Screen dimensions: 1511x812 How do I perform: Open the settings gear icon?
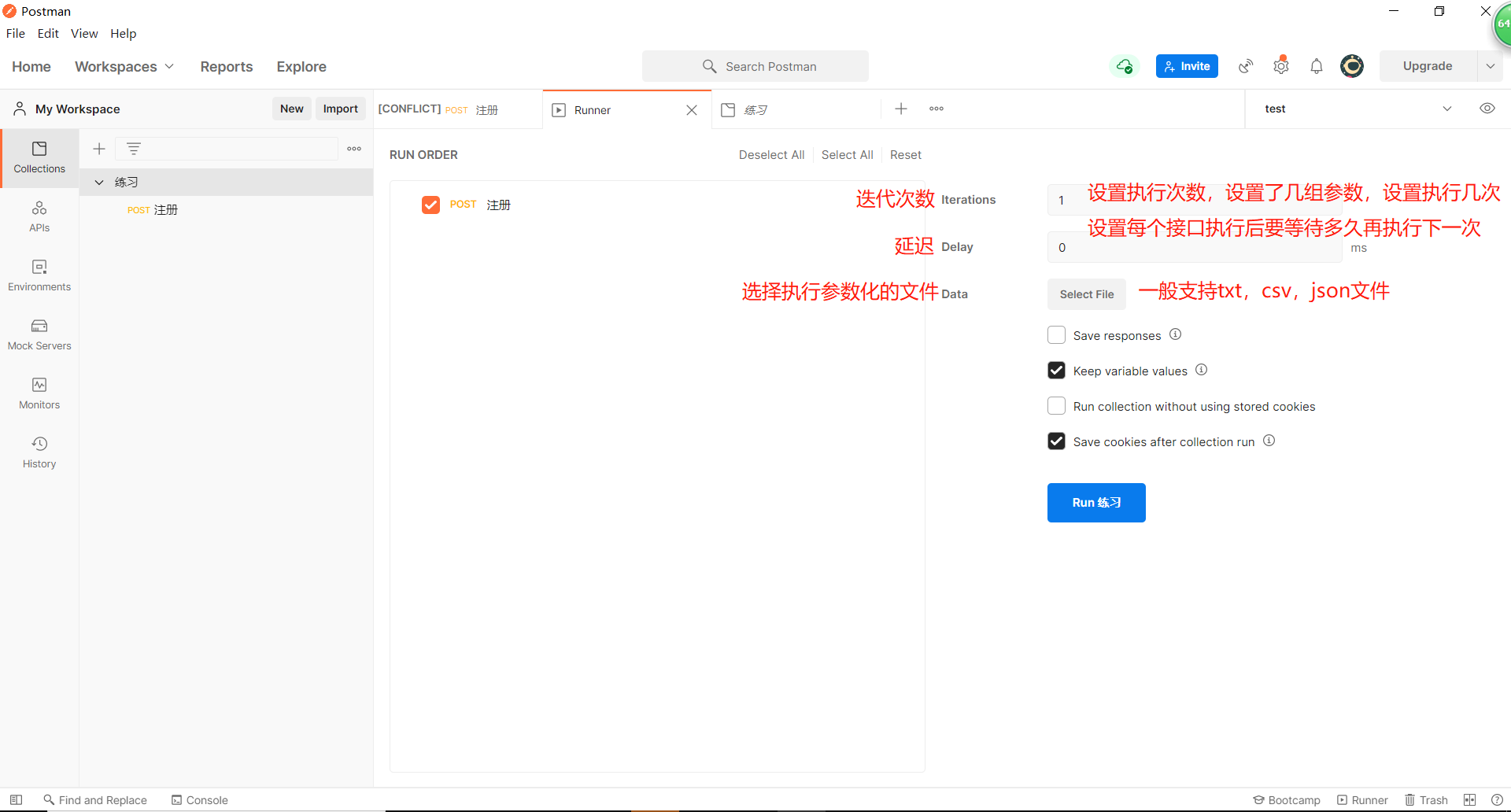click(1281, 66)
